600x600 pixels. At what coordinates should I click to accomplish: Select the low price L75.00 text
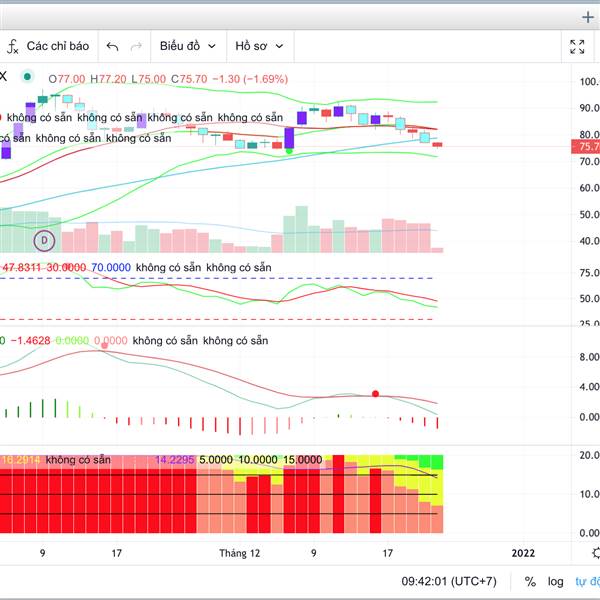[149, 79]
